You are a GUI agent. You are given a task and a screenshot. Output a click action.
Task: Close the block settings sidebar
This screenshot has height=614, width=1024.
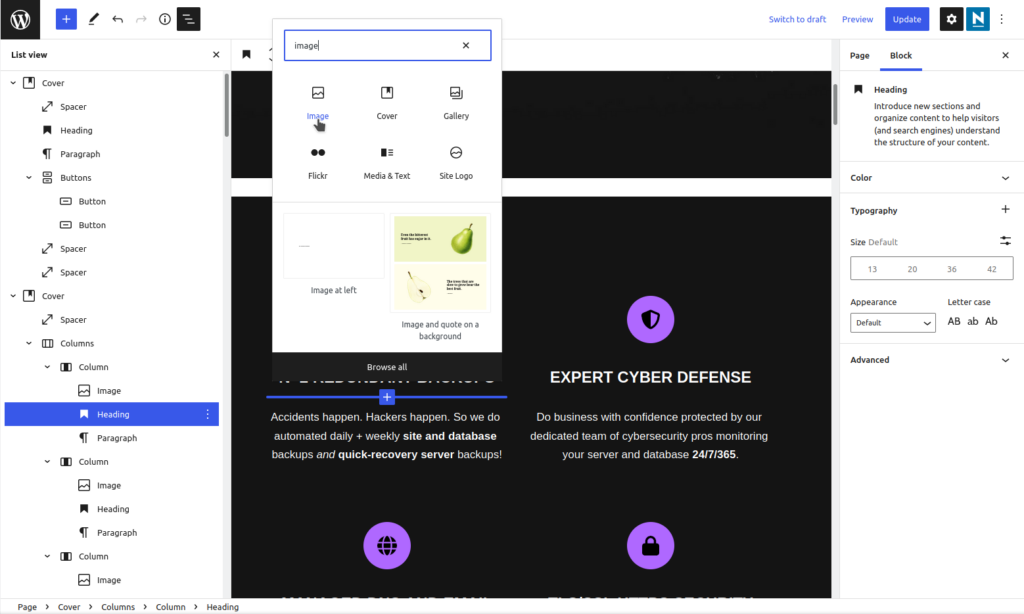(x=1006, y=56)
